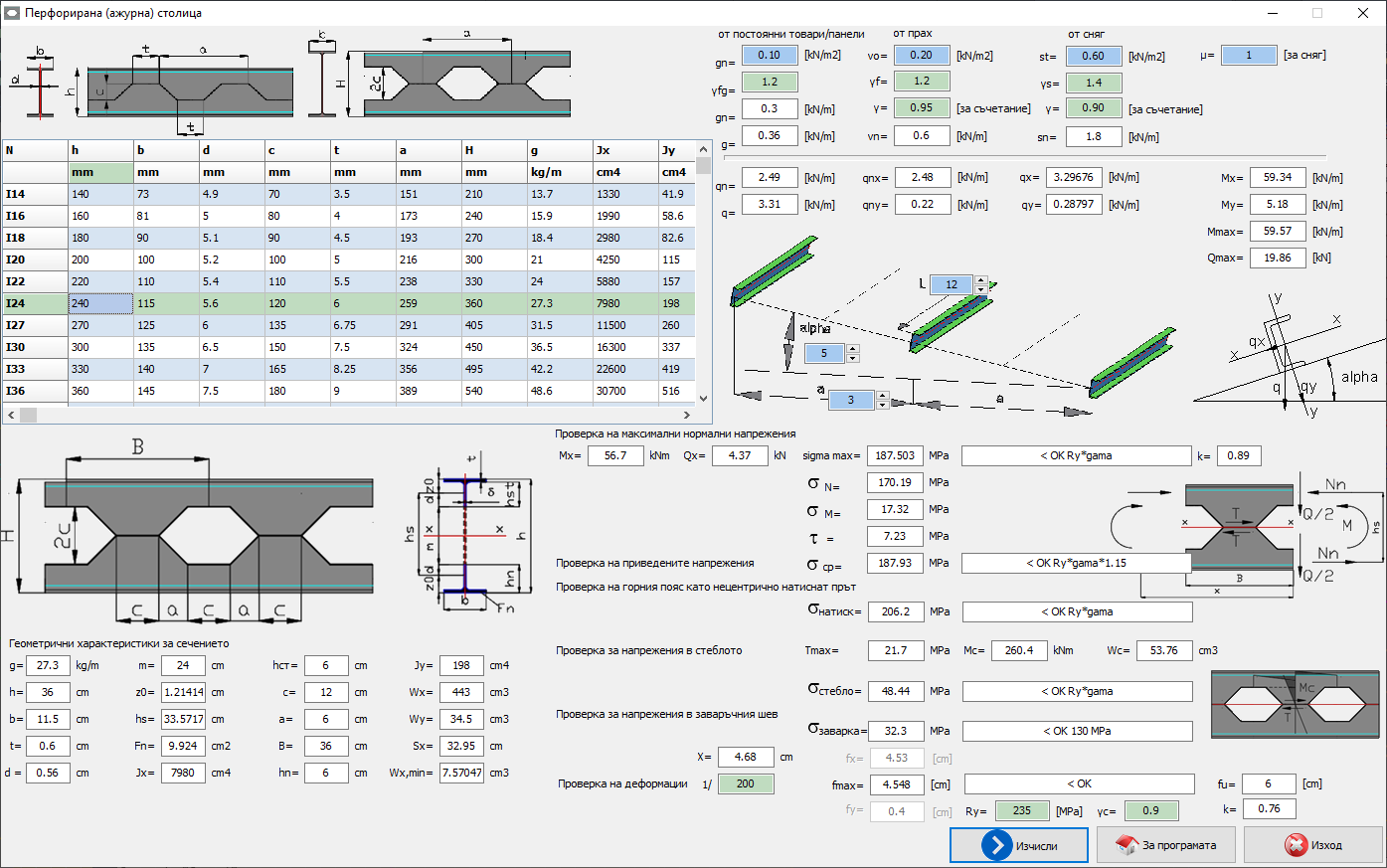Increase the spacing a value with up arrow

881,395
